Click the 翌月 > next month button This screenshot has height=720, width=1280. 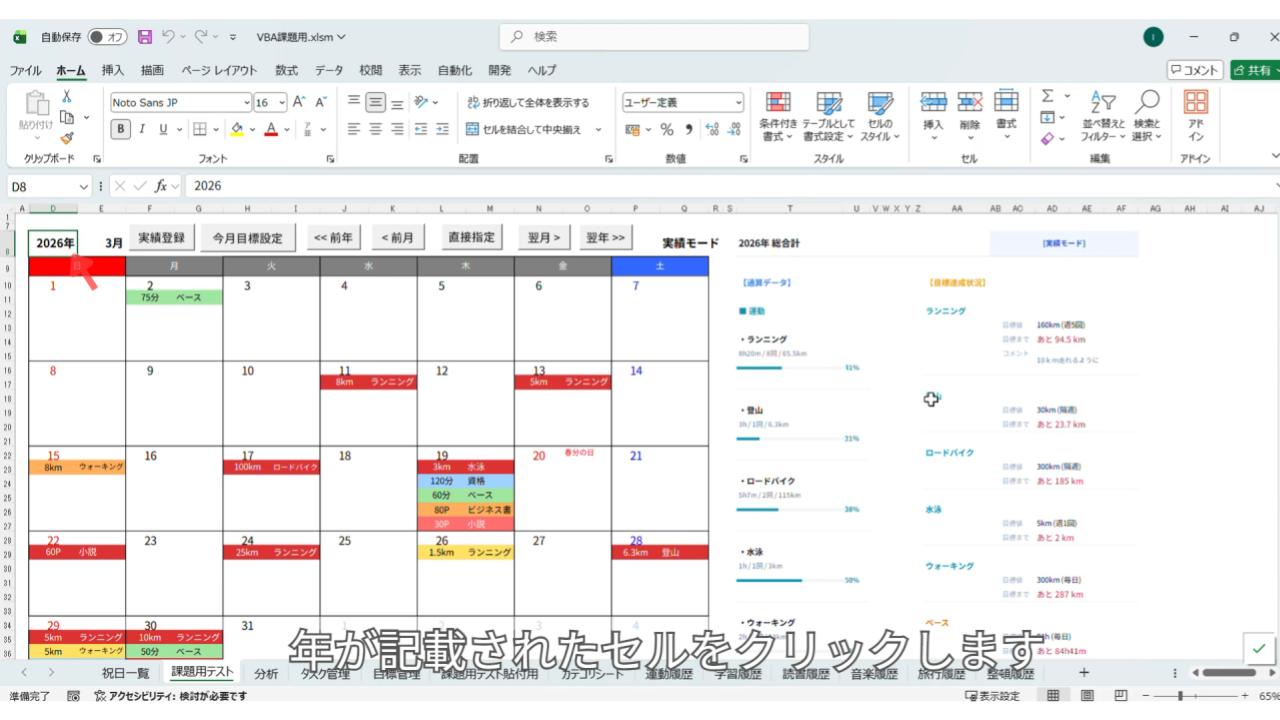pyautogui.click(x=543, y=238)
